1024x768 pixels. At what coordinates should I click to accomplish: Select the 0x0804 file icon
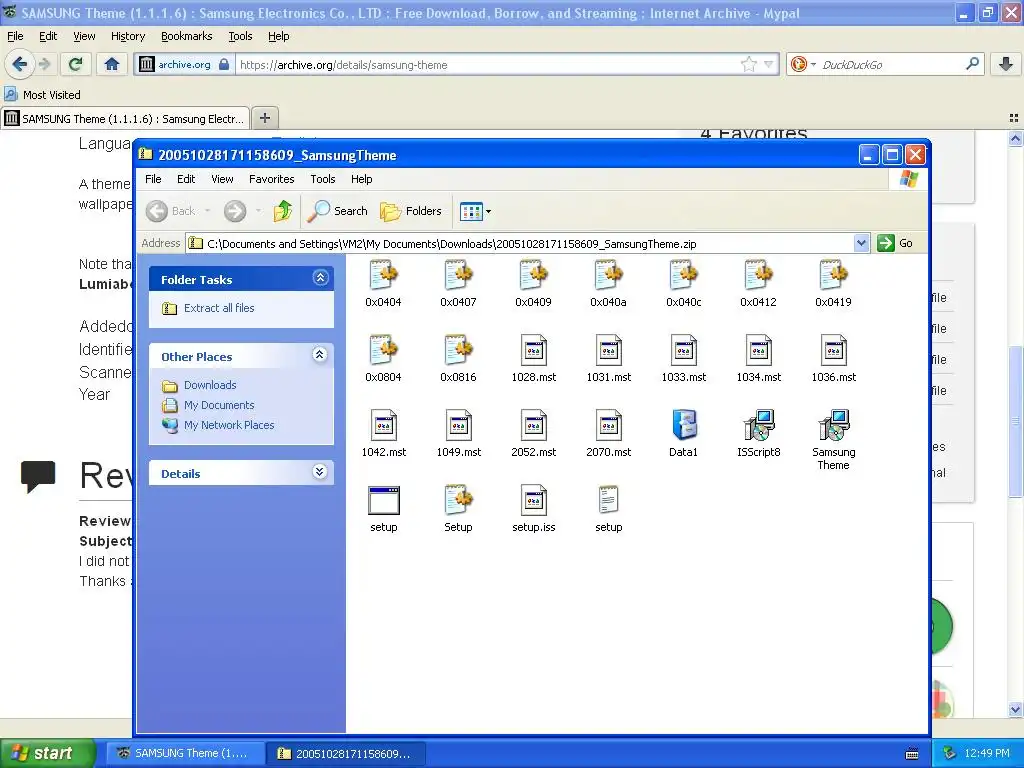coord(383,350)
